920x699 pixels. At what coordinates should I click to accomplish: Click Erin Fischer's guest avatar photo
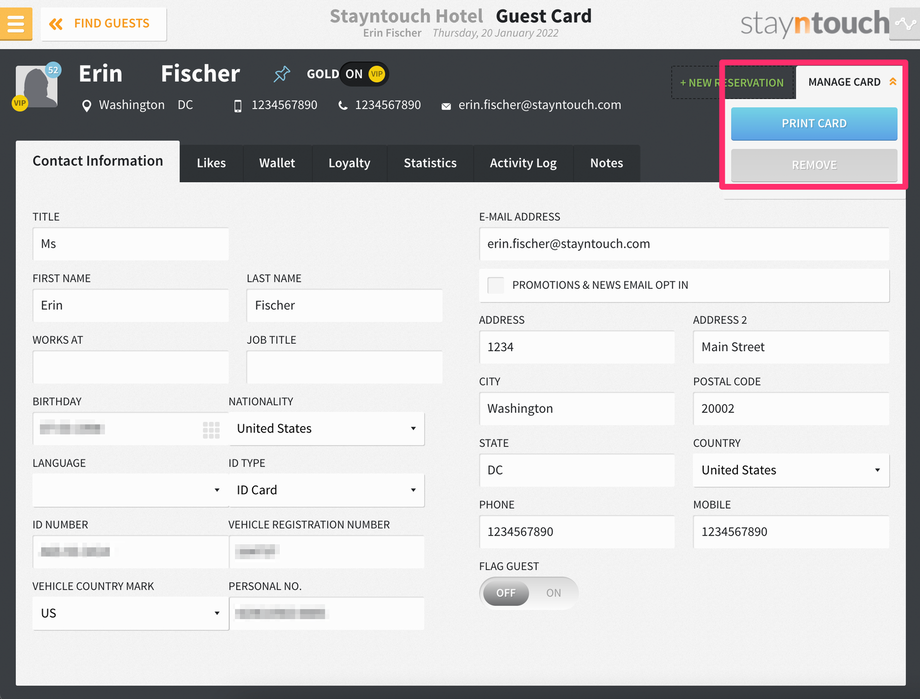click(36, 87)
